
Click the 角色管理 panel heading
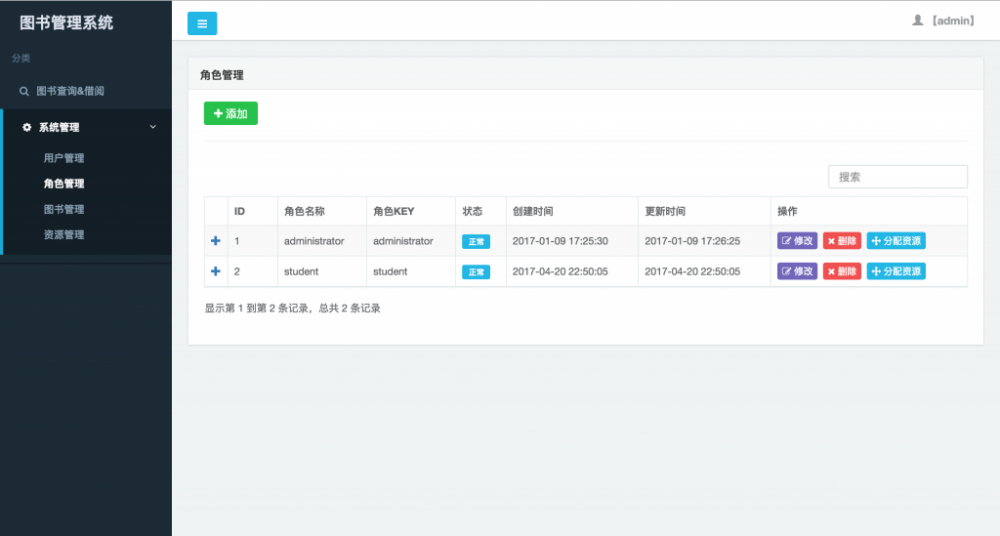coord(222,75)
